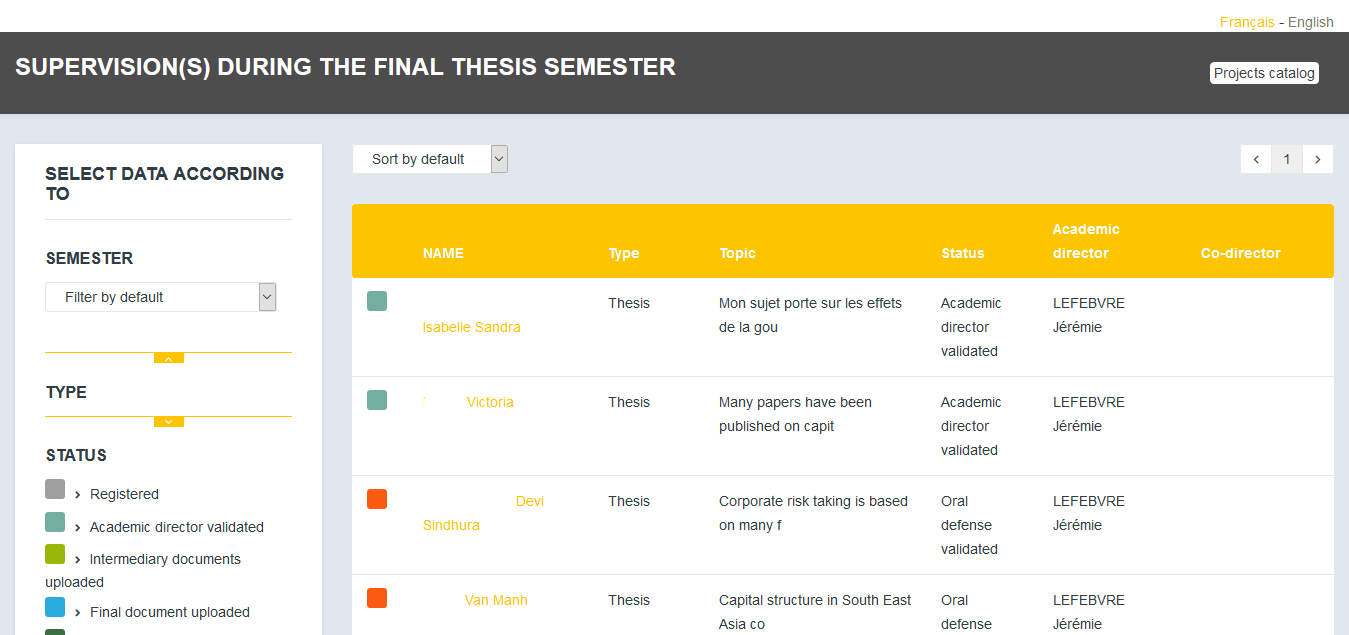Click orange status square beside Devi Sindhura
The image size is (1349, 635).
click(377, 499)
